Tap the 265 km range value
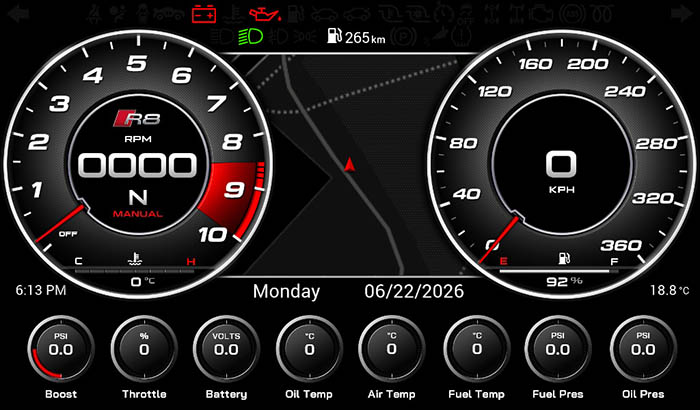The image size is (700, 410). pos(365,37)
